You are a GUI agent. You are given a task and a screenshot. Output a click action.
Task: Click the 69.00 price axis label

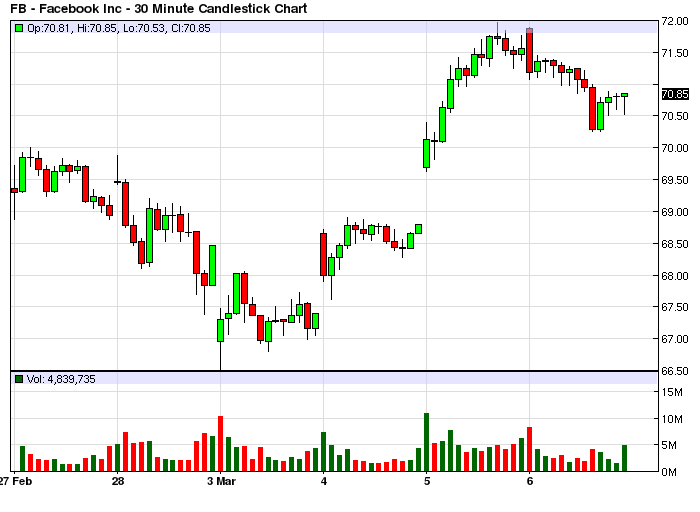(675, 212)
